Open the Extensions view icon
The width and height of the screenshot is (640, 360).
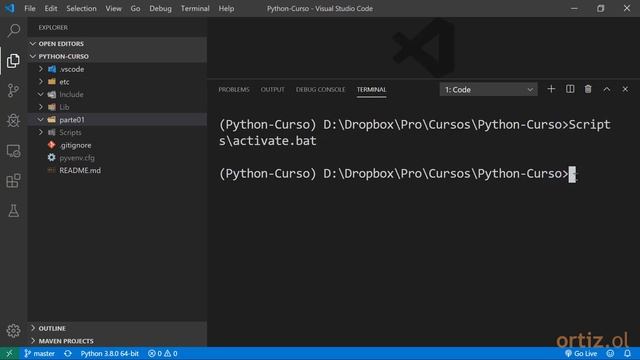click(13, 181)
